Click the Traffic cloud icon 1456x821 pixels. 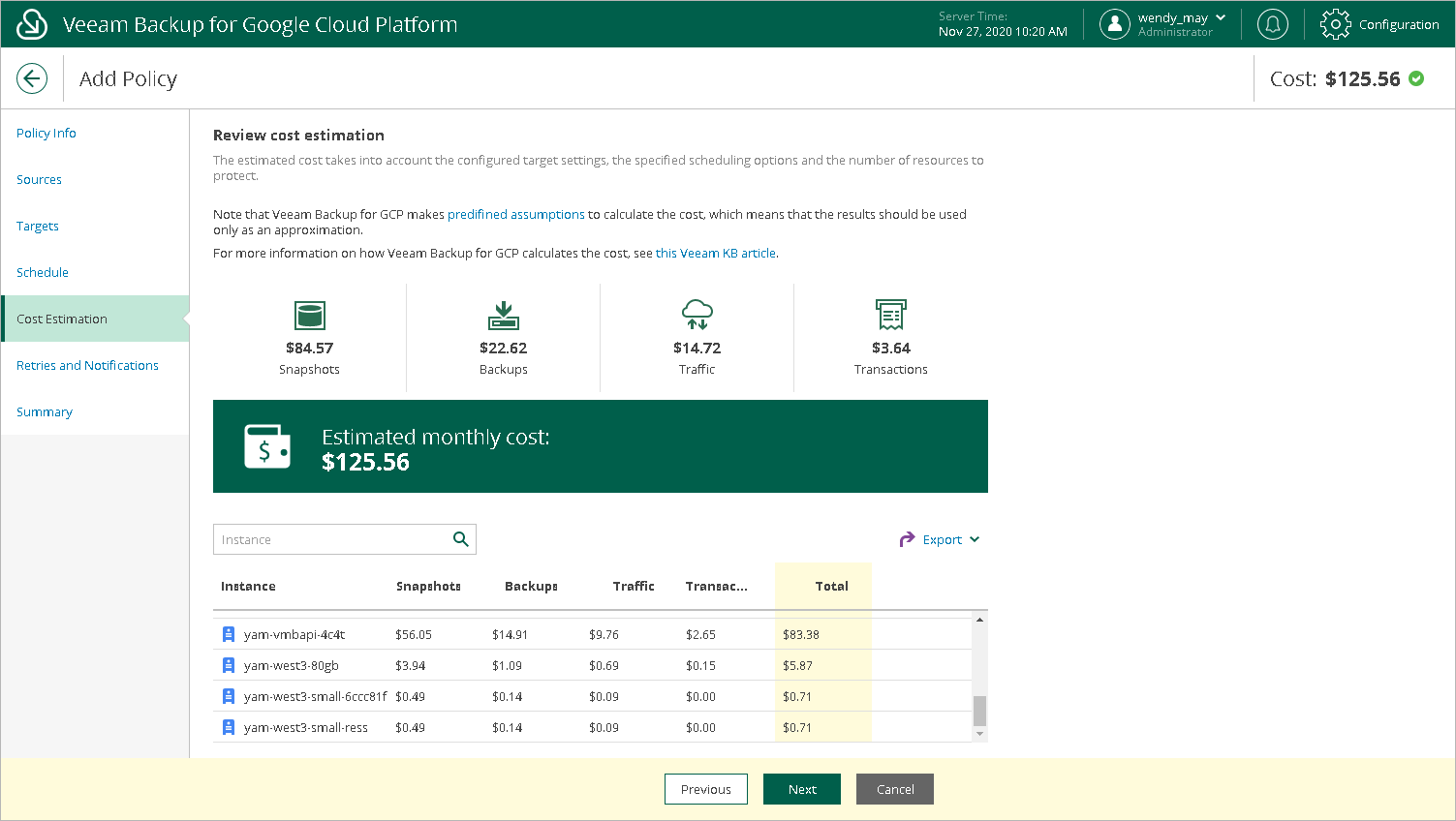tap(697, 315)
